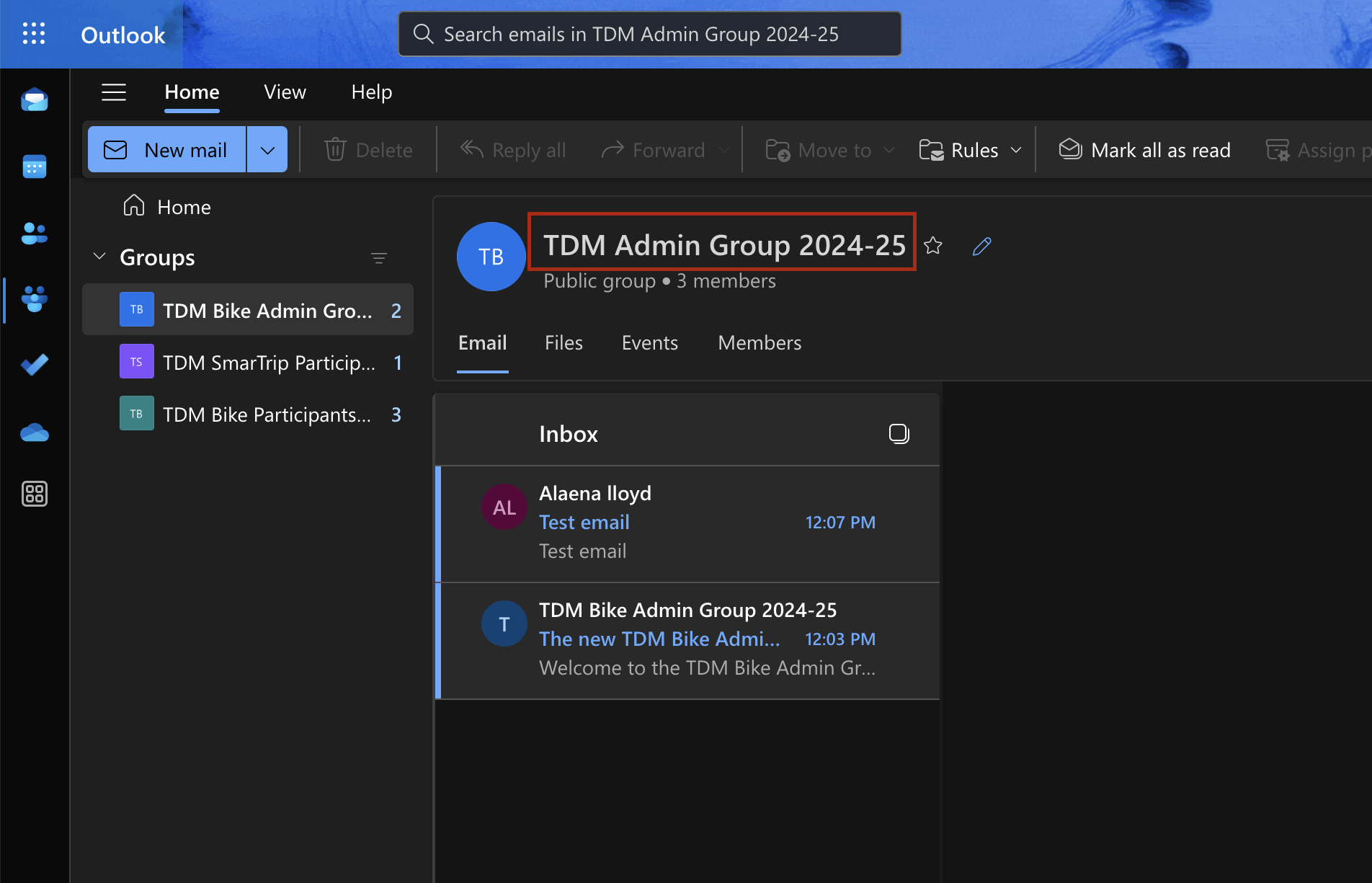Select TDM SmarTrip Participants group
Viewport: 1372px width, 883px height.
(x=248, y=362)
